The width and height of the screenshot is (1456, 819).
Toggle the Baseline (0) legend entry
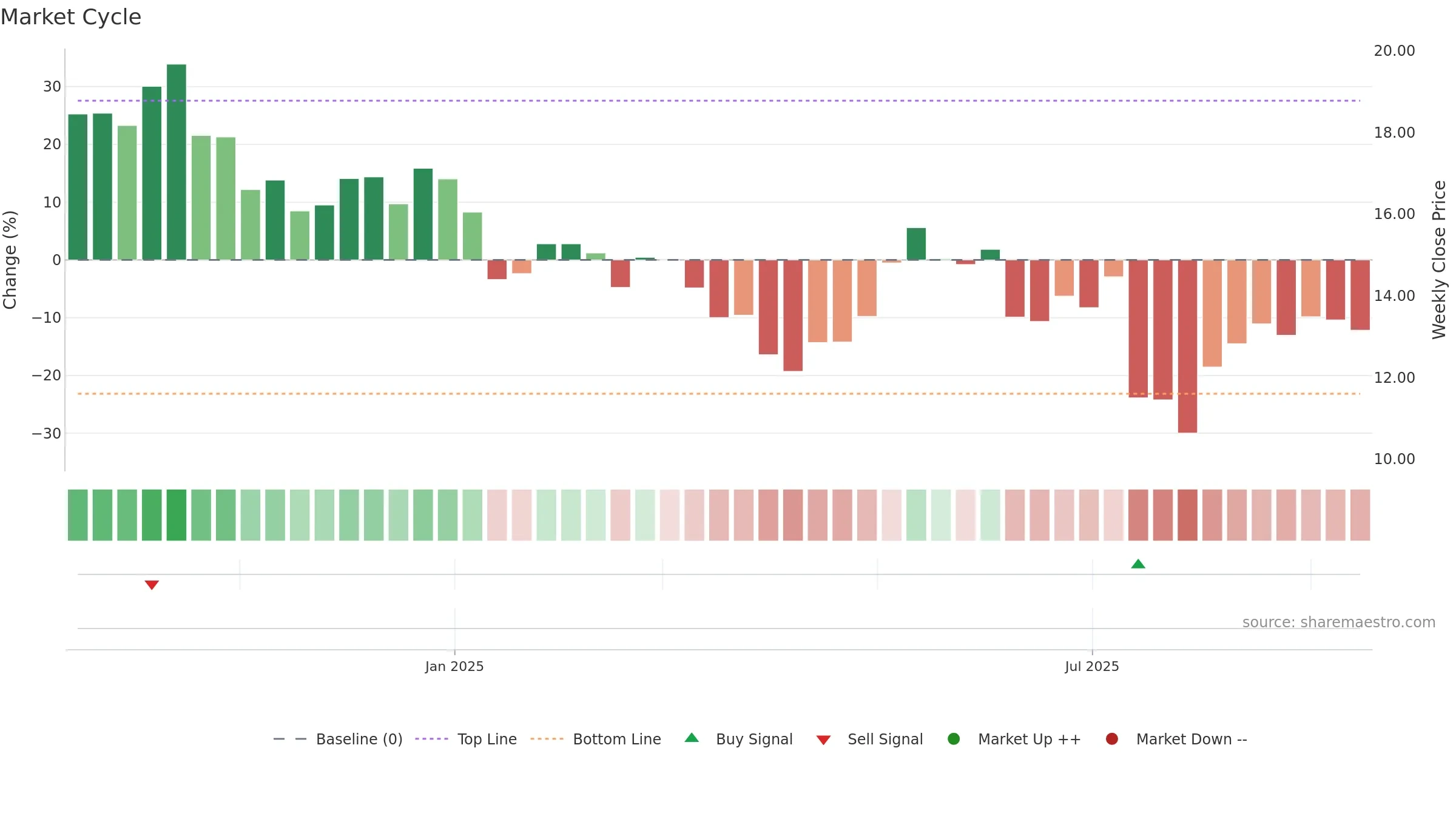coord(338,739)
